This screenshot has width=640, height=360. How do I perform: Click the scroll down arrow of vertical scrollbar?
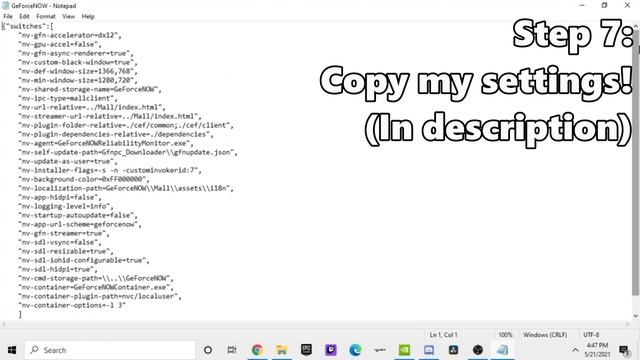pyautogui.click(x=636, y=316)
